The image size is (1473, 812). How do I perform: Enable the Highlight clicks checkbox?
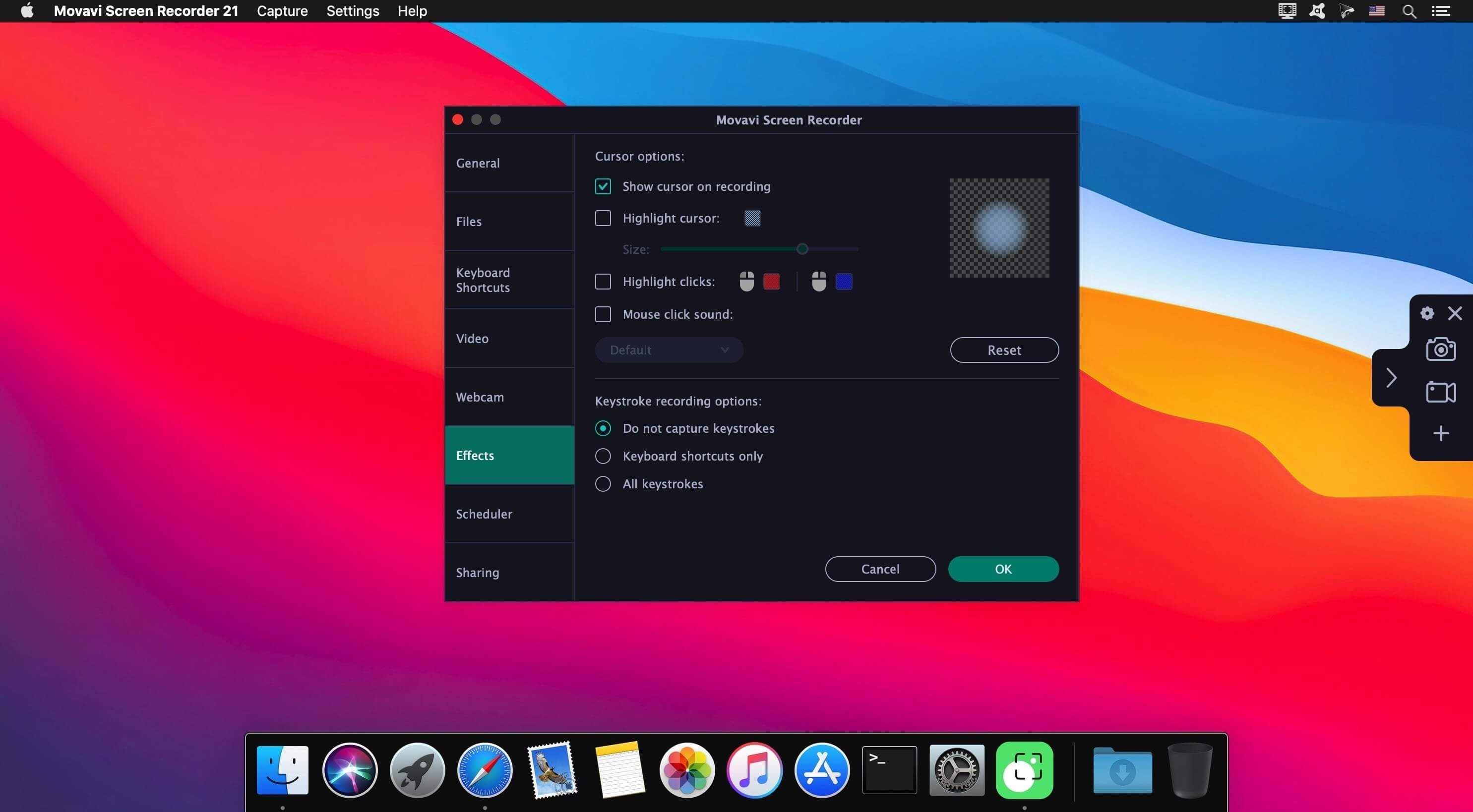(603, 282)
